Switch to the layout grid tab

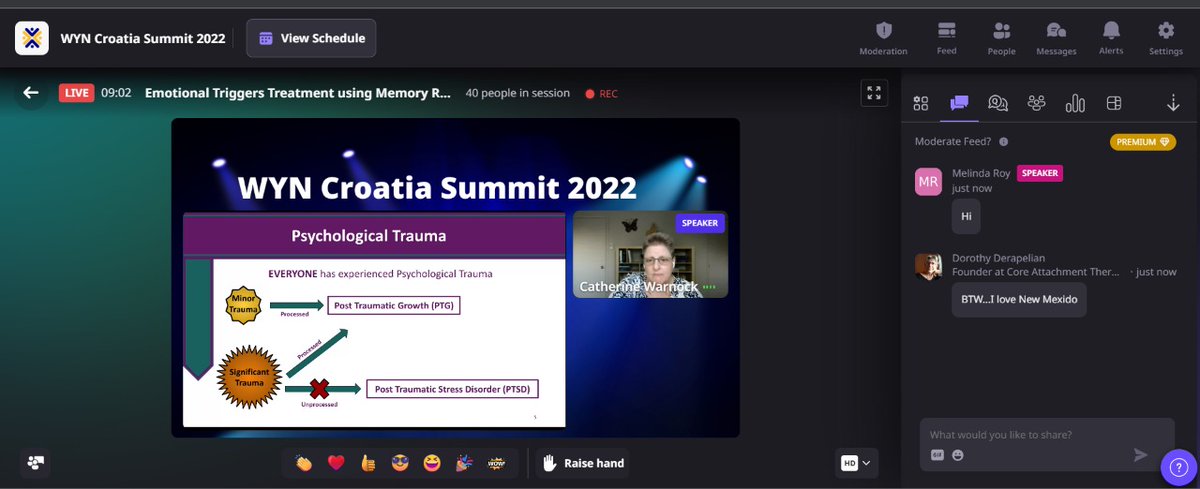(1113, 103)
